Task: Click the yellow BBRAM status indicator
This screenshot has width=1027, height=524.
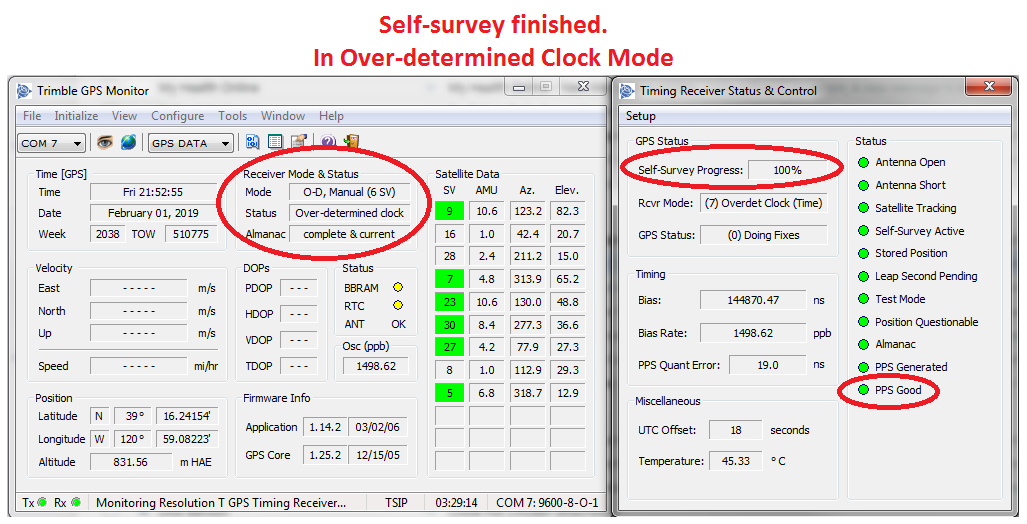Action: (x=398, y=287)
